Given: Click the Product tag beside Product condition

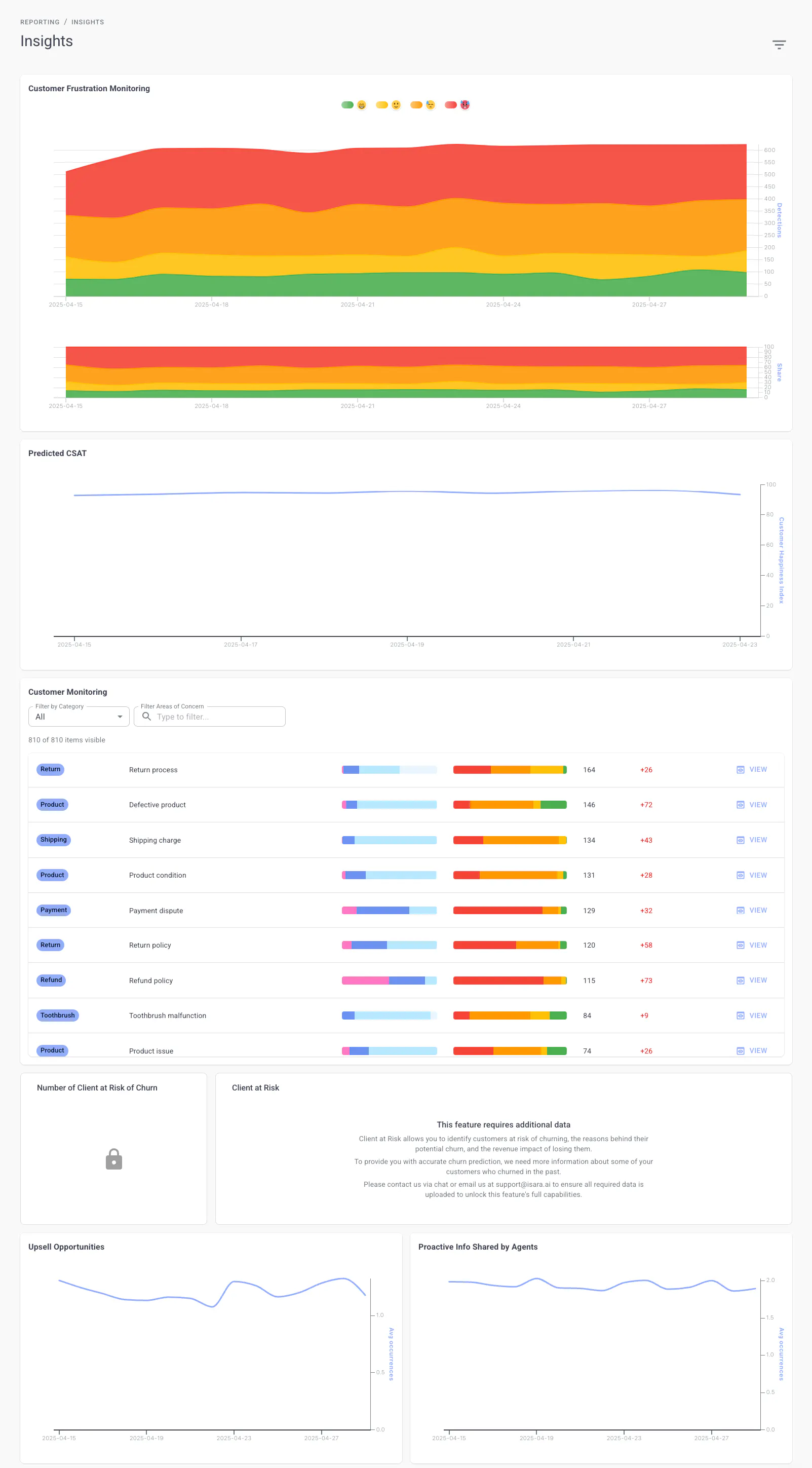Looking at the screenshot, I should pyautogui.click(x=52, y=875).
